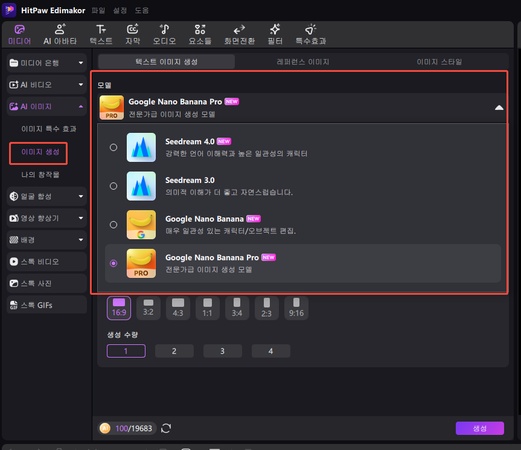Expand the 미디어 은행 sidebar section
Viewport: 521px width, 450px height.
(x=47, y=63)
